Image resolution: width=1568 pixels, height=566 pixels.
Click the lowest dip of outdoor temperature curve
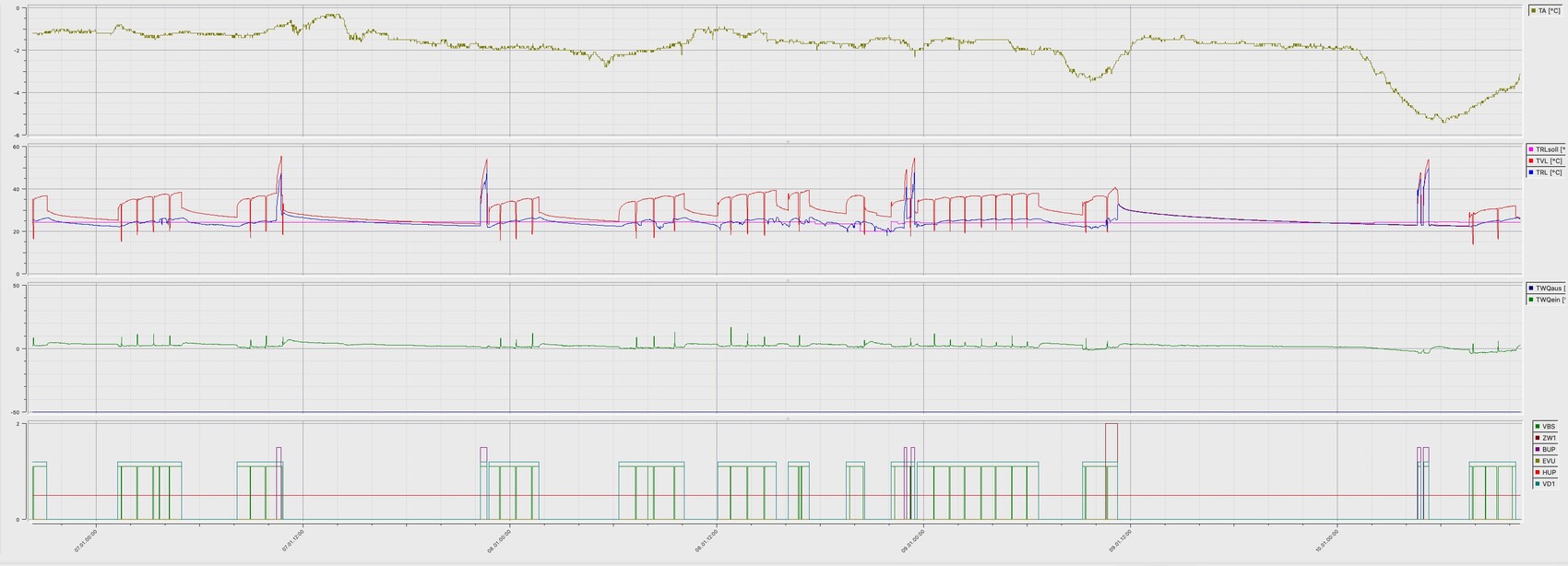pyautogui.click(x=1442, y=121)
